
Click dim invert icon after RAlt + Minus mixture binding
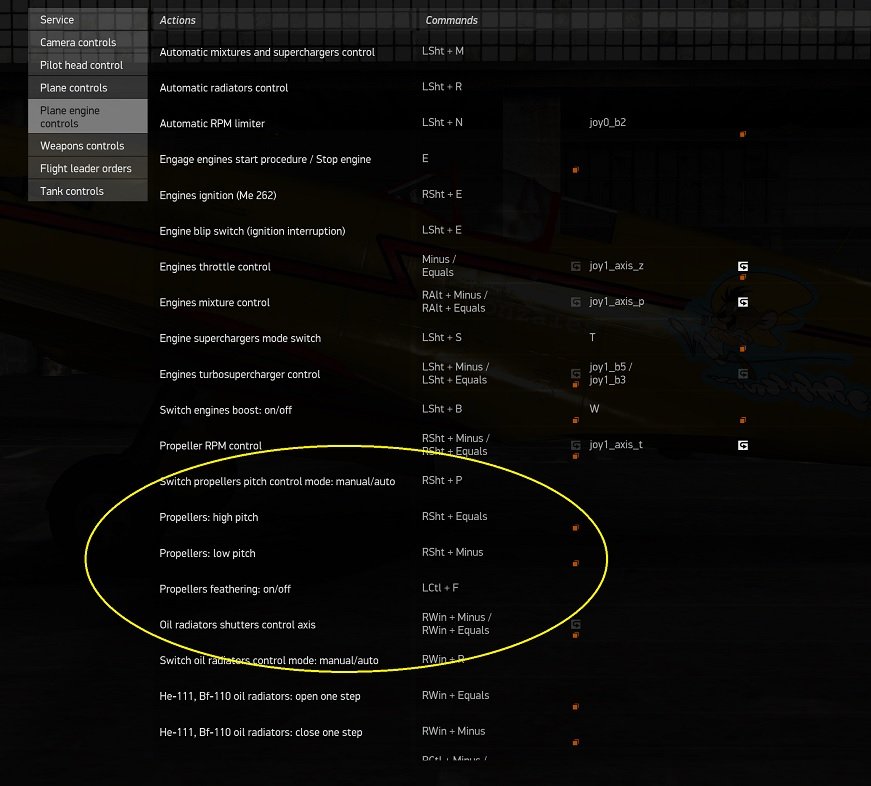click(x=576, y=302)
